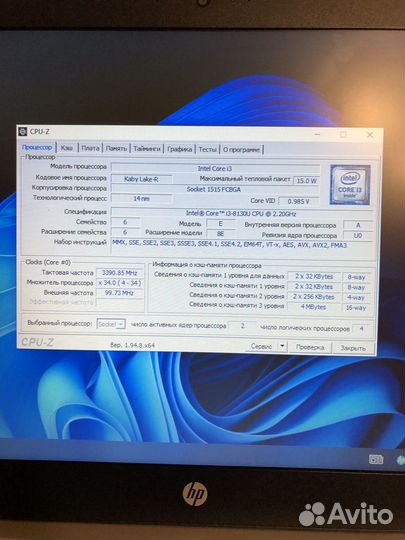Image resolution: width=405 pixels, height=540 pixels.
Task: Select the 15.0 W thermal package value
Action: [x=306, y=180]
